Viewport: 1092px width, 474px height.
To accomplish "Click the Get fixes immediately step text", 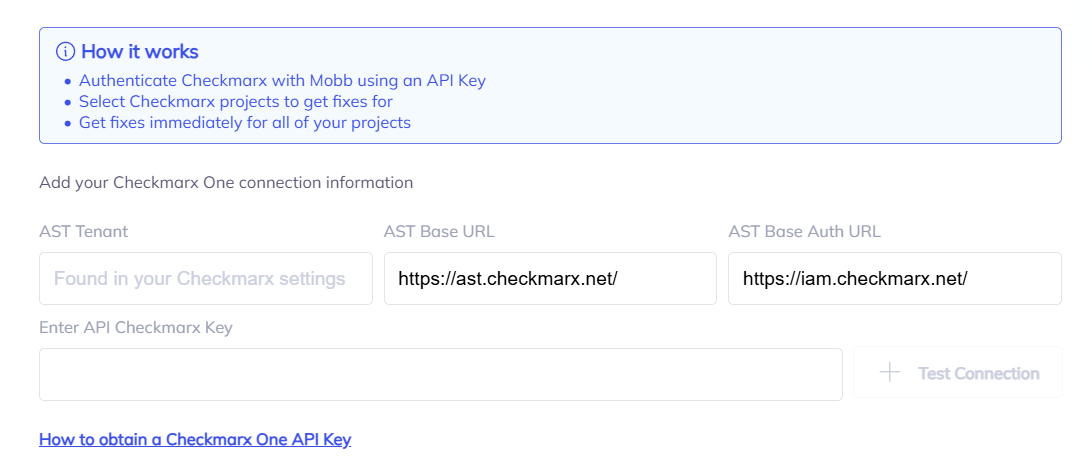I will [245, 123].
